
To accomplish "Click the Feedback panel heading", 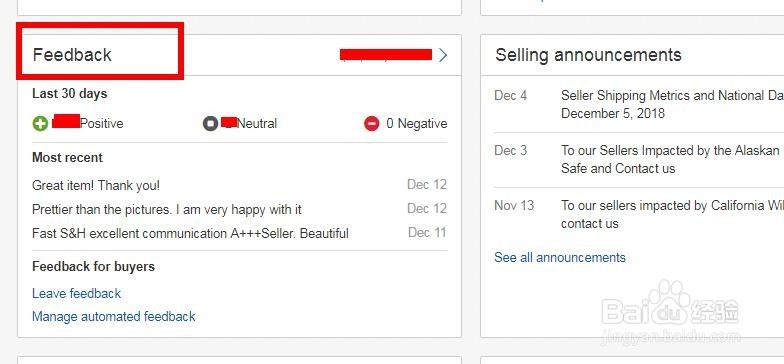I will (x=72, y=54).
